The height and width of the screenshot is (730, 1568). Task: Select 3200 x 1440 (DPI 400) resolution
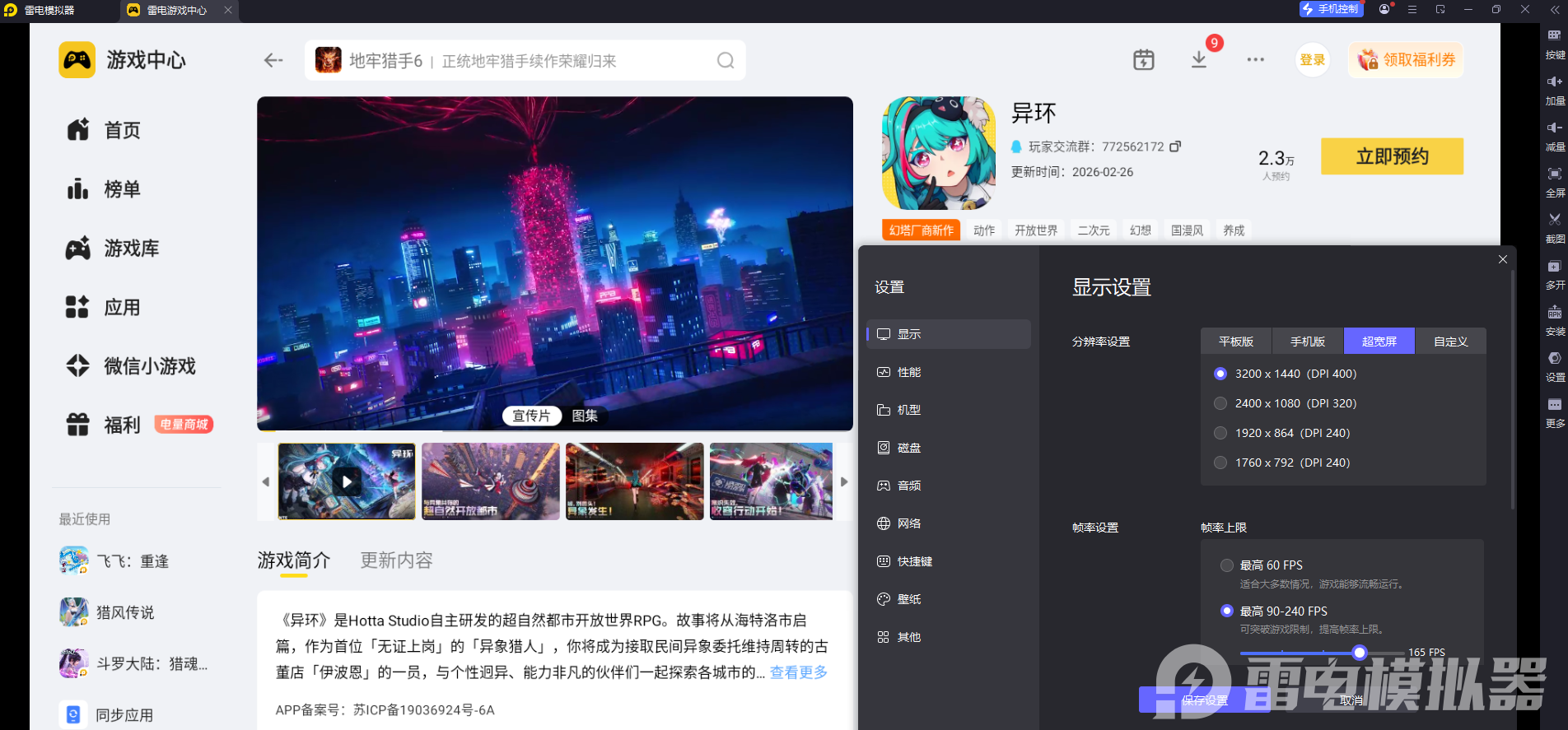click(1286, 374)
